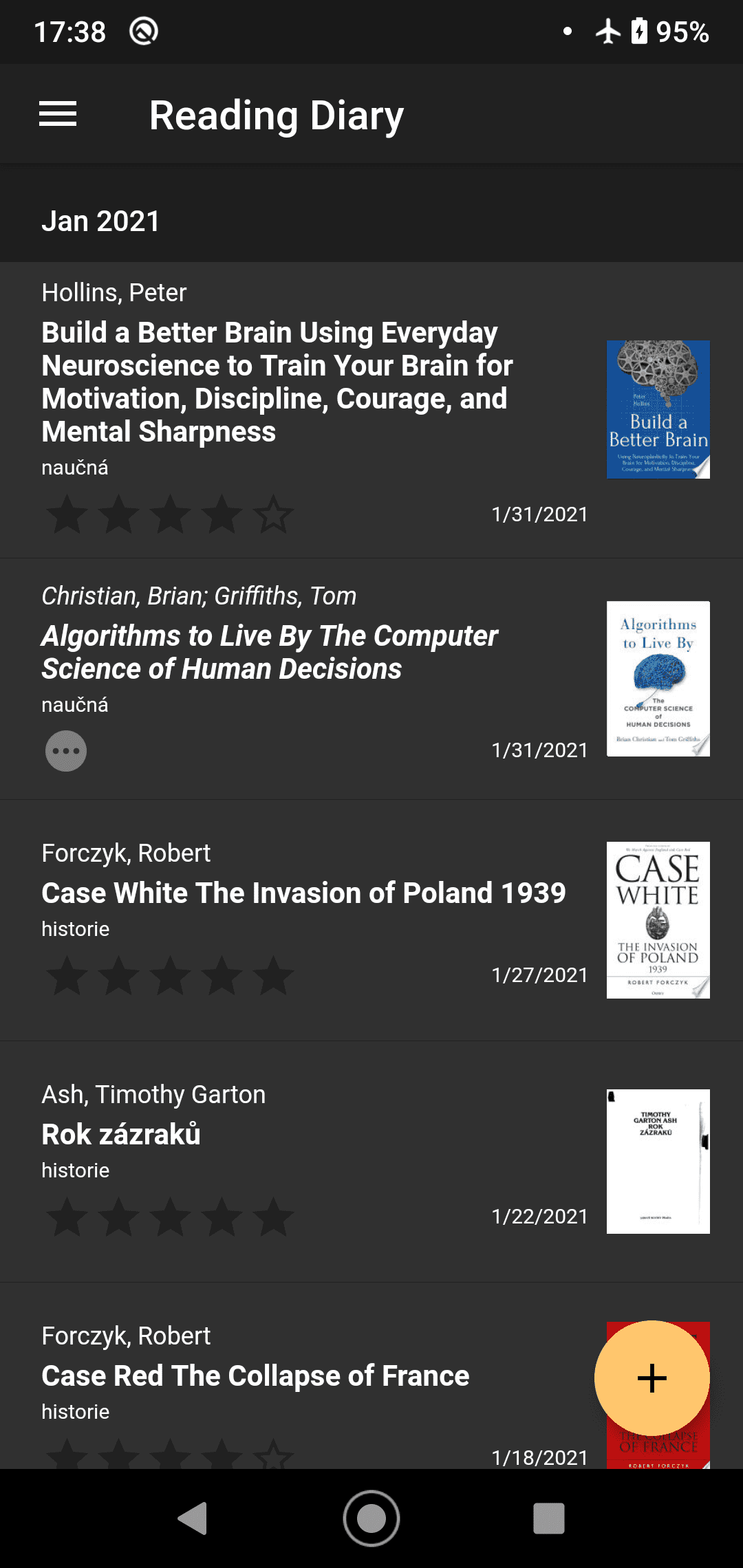Tap the 1/27/2021 date on Case White
Image resolution: width=743 pixels, height=1568 pixels.
point(539,975)
